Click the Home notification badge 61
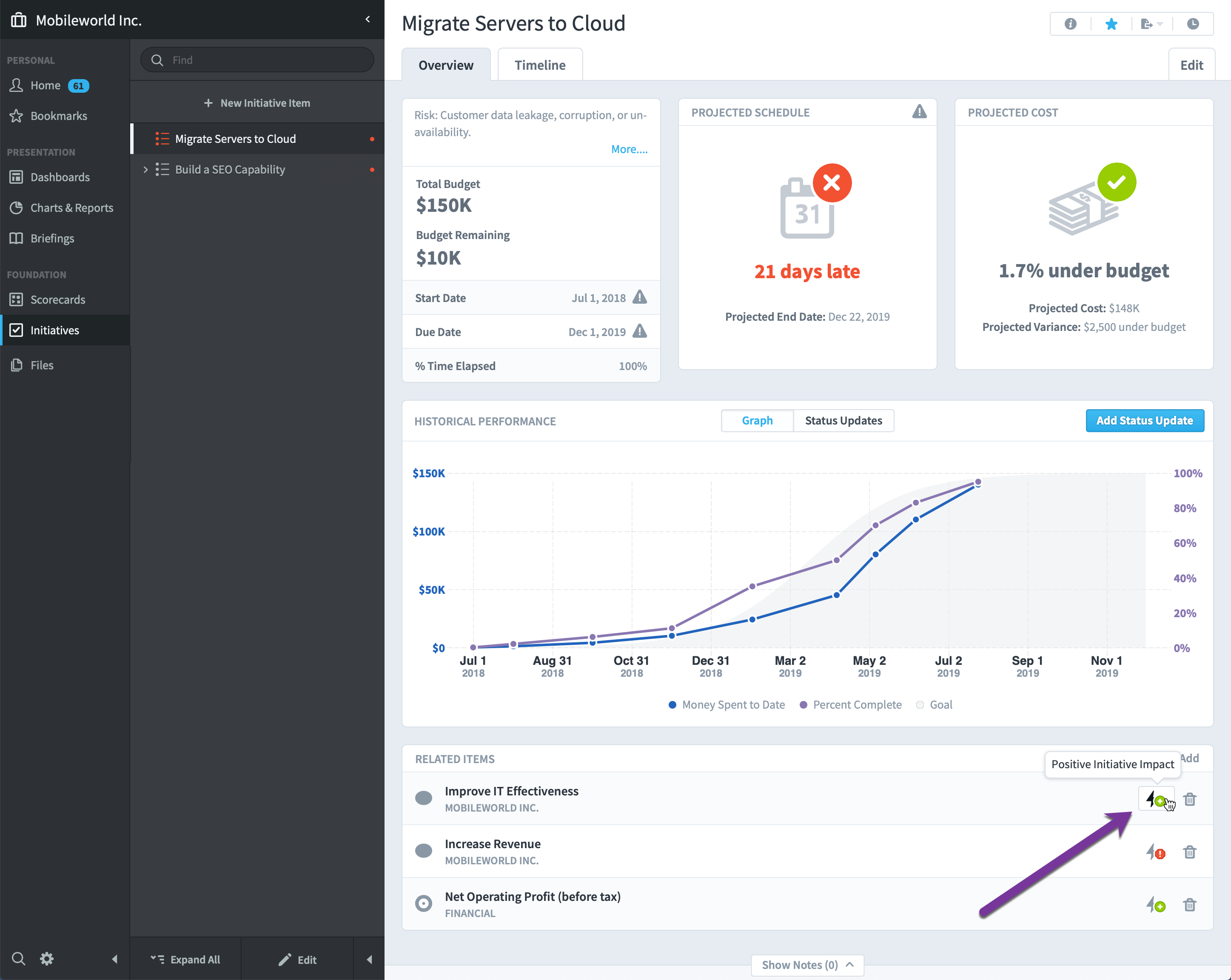Screen dimensions: 1231x980 tap(78, 85)
